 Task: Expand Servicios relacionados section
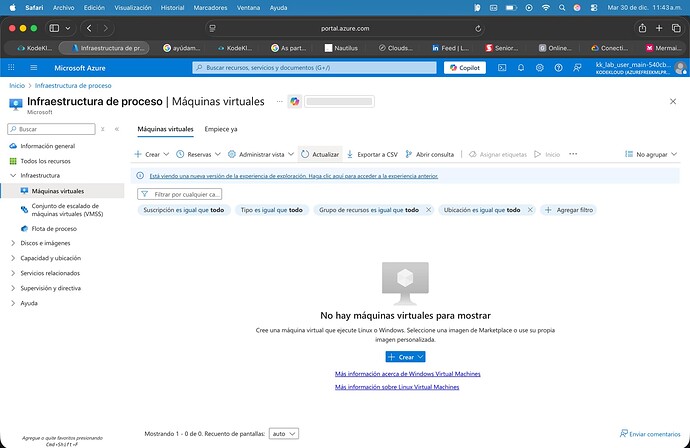(x=13, y=273)
